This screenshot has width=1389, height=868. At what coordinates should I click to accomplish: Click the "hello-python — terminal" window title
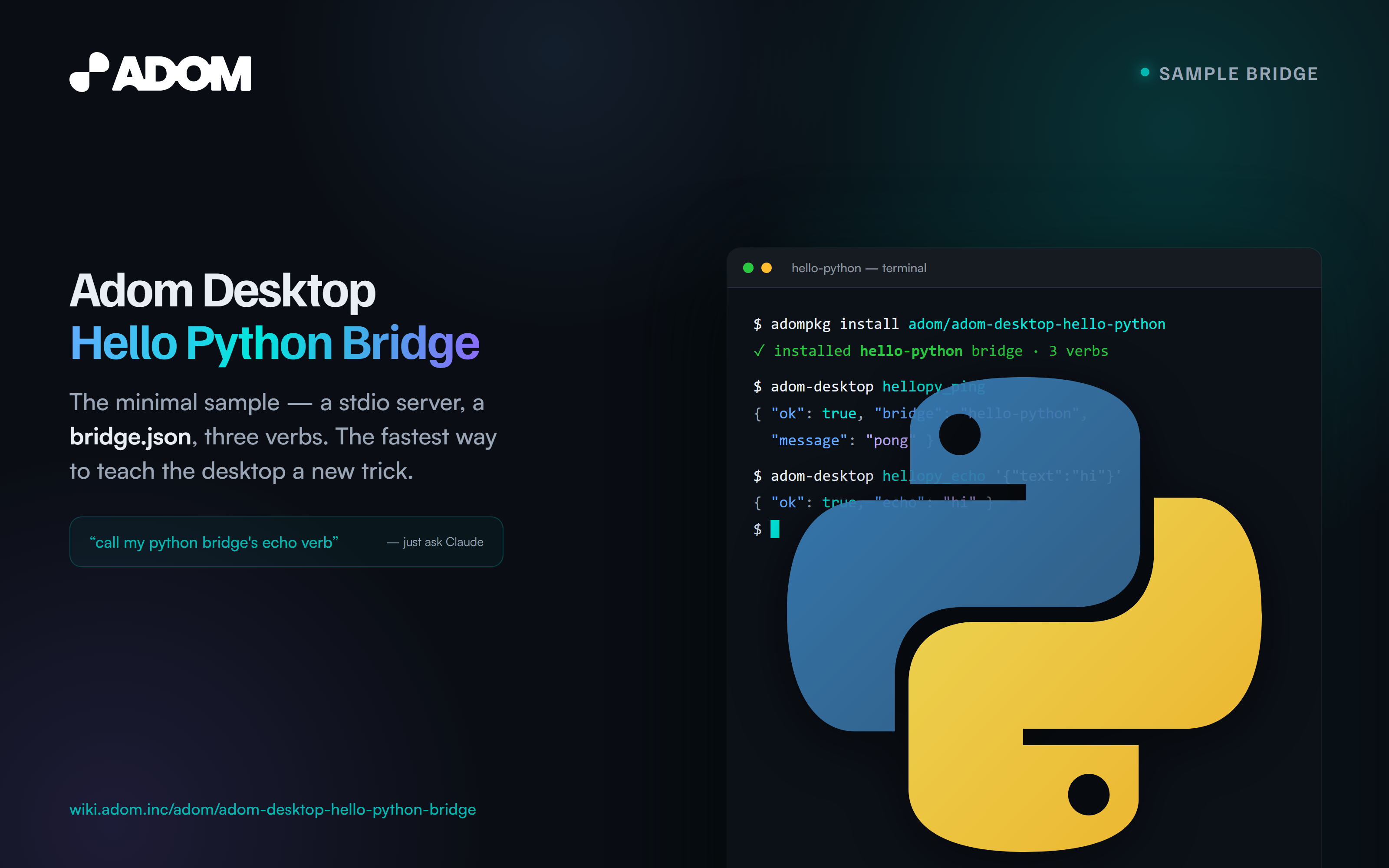[x=859, y=268]
